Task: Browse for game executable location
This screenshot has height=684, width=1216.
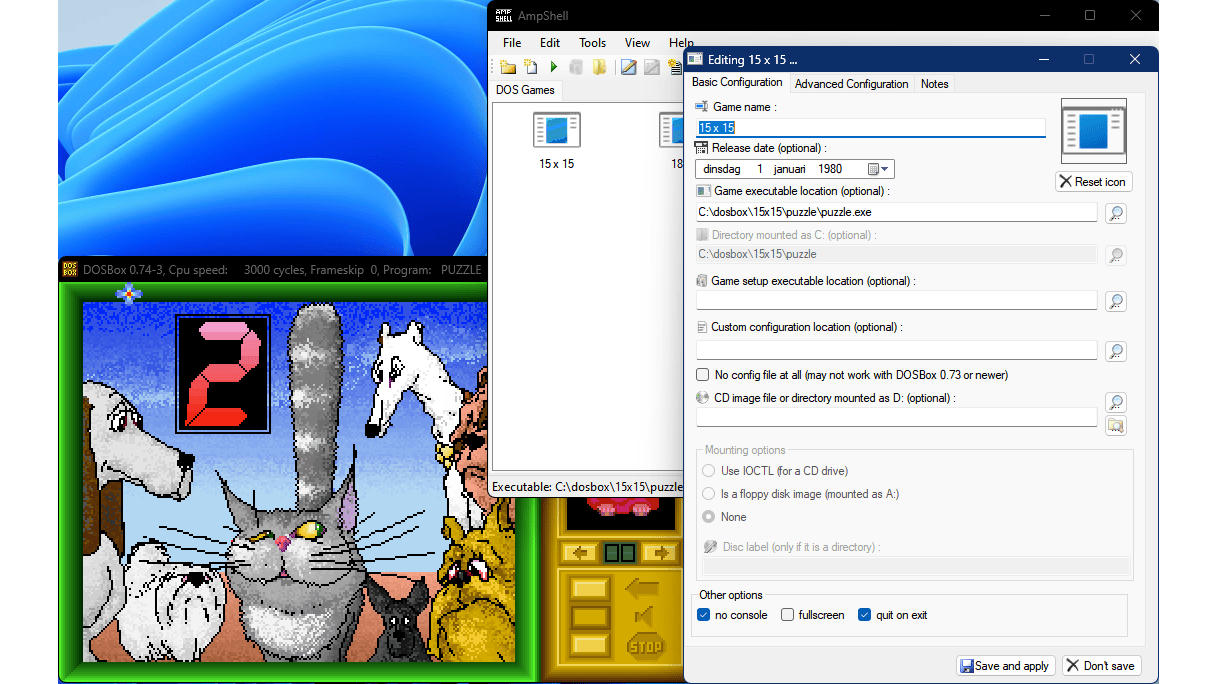Action: pyautogui.click(x=1116, y=213)
